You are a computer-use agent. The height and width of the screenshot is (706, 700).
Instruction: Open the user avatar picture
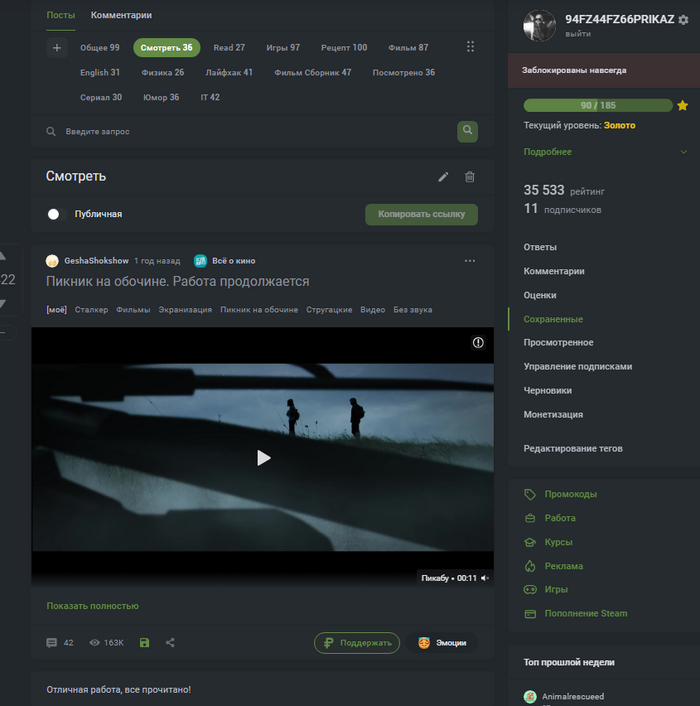click(539, 26)
